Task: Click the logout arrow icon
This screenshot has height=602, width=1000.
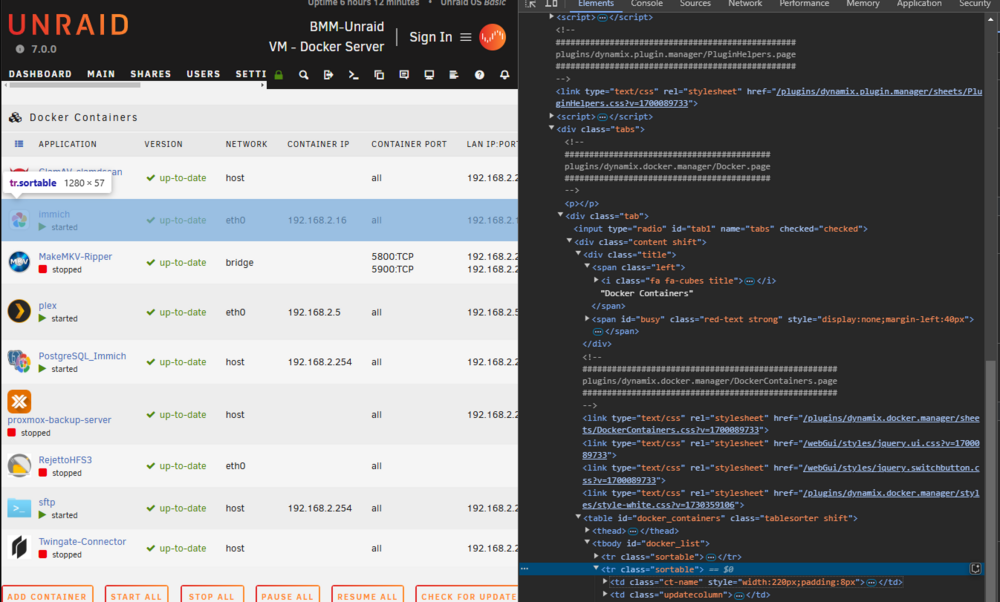Action: [x=328, y=75]
